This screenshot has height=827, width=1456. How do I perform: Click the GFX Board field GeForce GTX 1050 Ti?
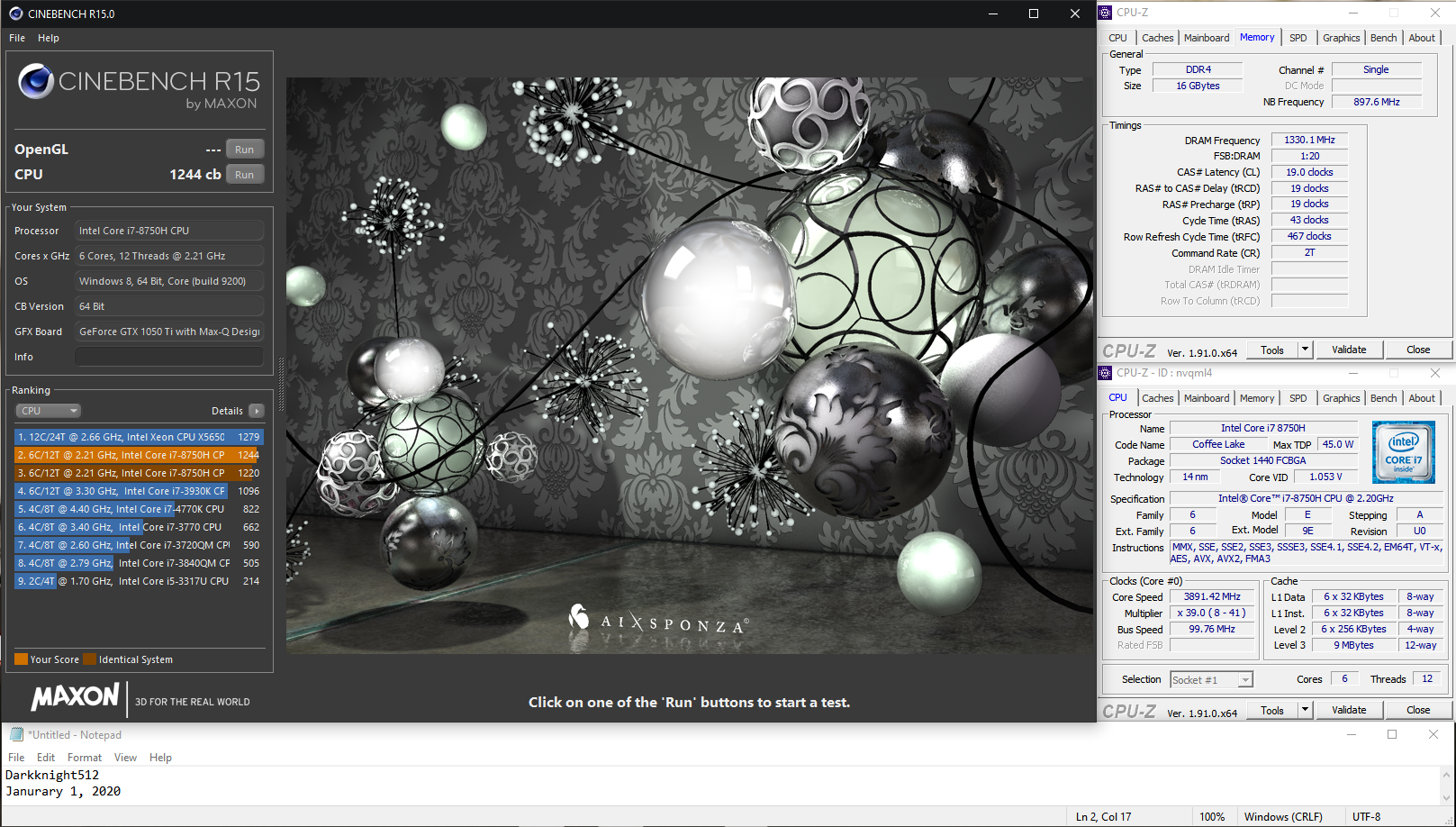[x=169, y=332]
